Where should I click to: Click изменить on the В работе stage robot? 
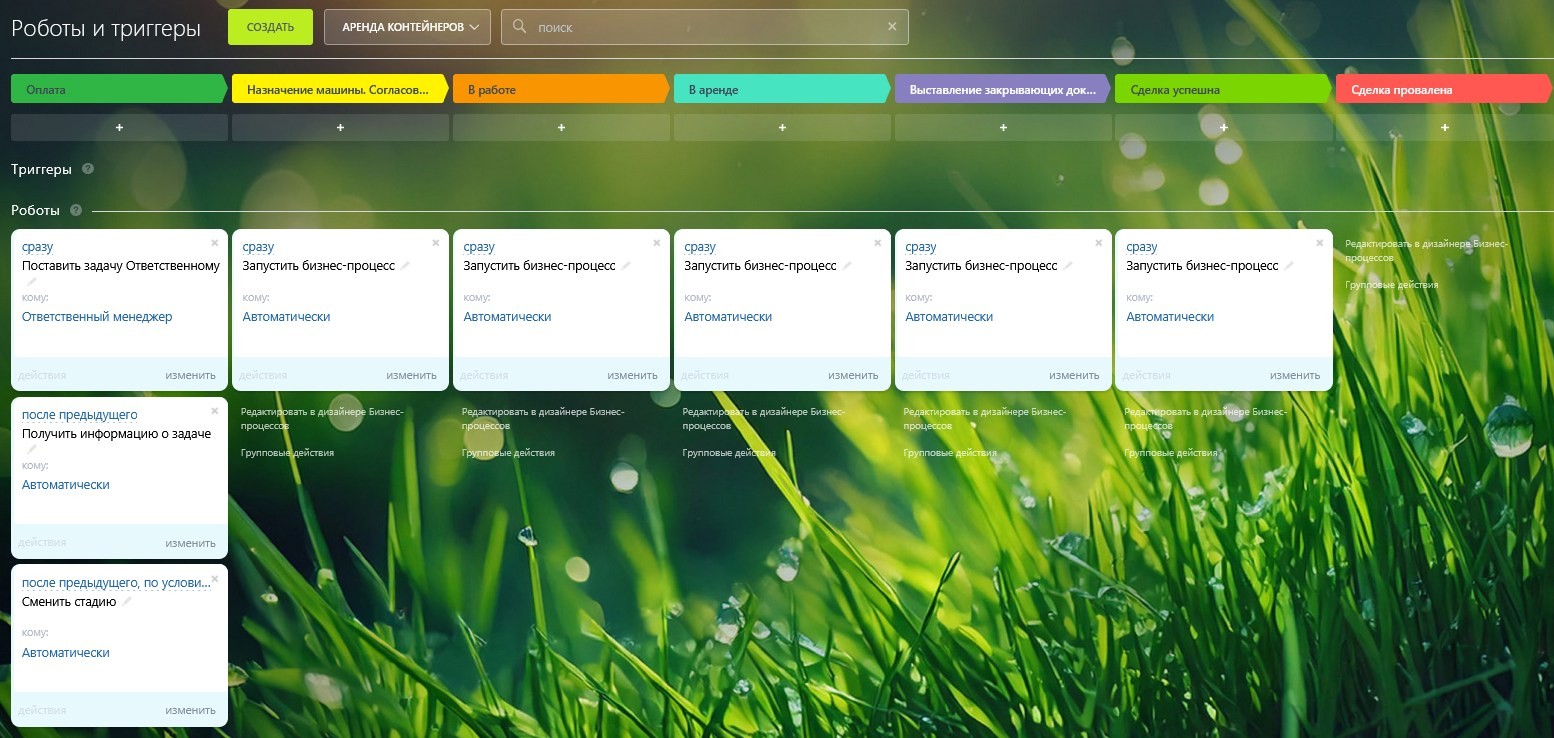click(x=633, y=375)
